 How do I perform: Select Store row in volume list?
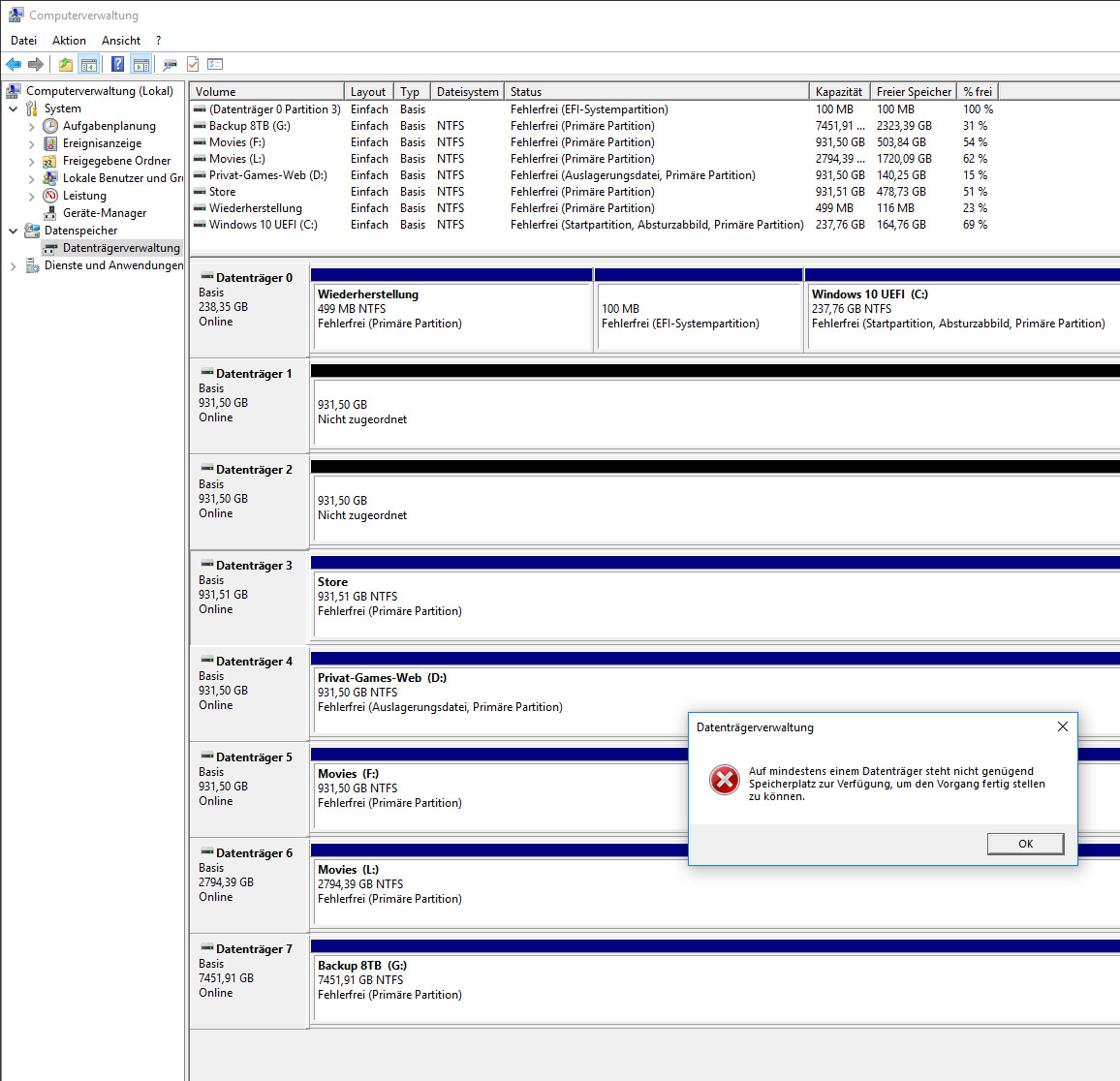click(593, 192)
